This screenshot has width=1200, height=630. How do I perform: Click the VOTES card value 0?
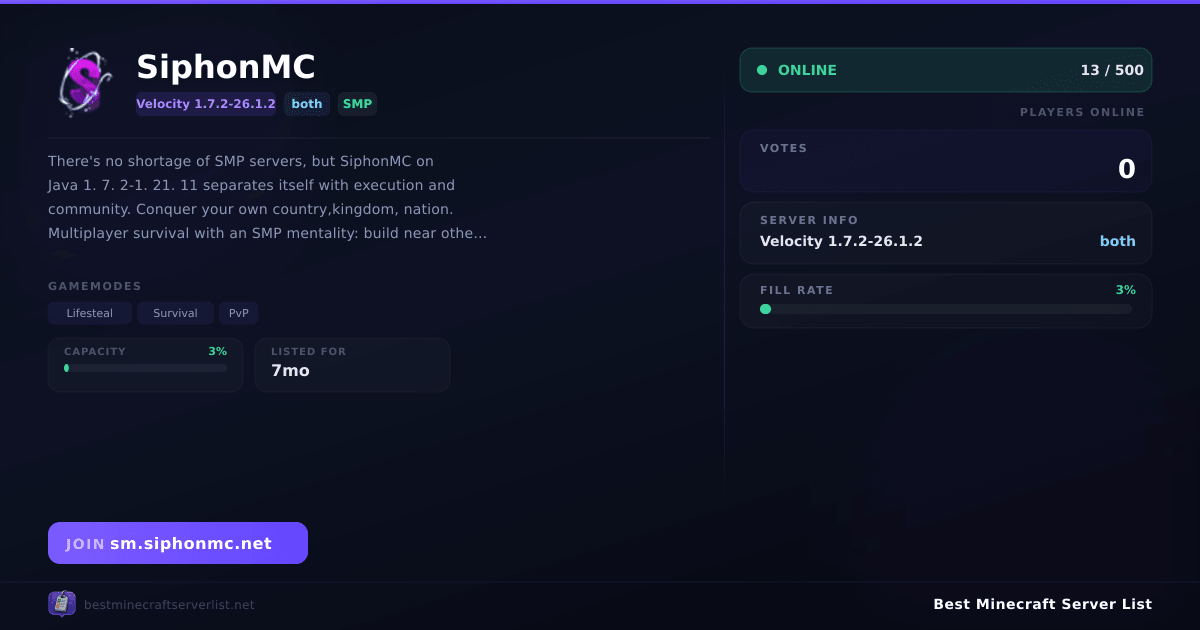[1127, 169]
